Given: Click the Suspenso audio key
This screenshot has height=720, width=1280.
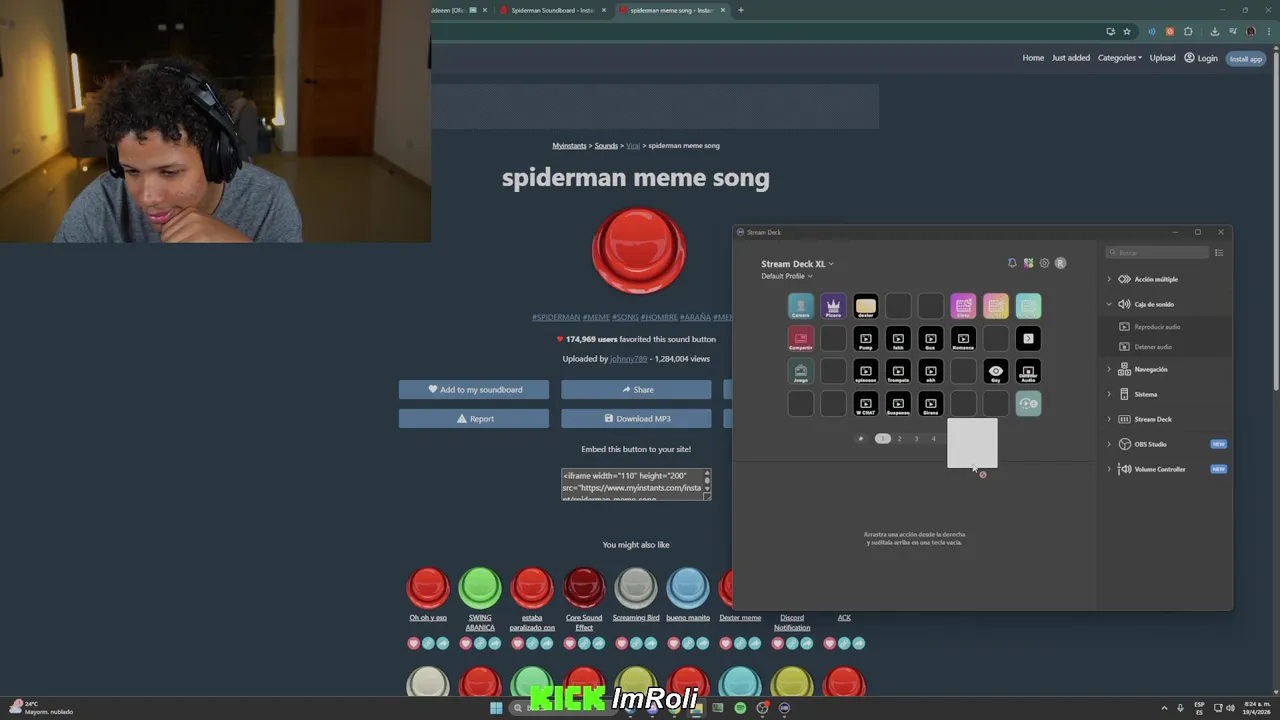Looking at the screenshot, I should click(898, 403).
